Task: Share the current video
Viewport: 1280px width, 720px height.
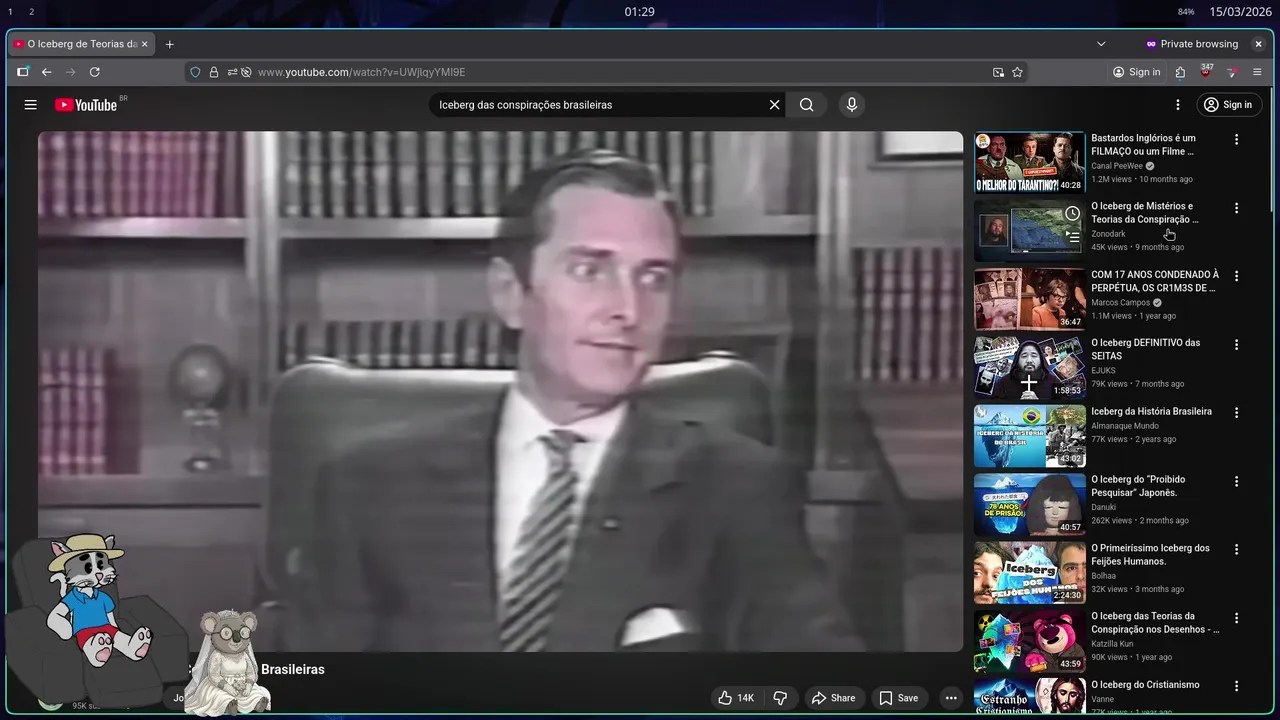Action: (833, 698)
